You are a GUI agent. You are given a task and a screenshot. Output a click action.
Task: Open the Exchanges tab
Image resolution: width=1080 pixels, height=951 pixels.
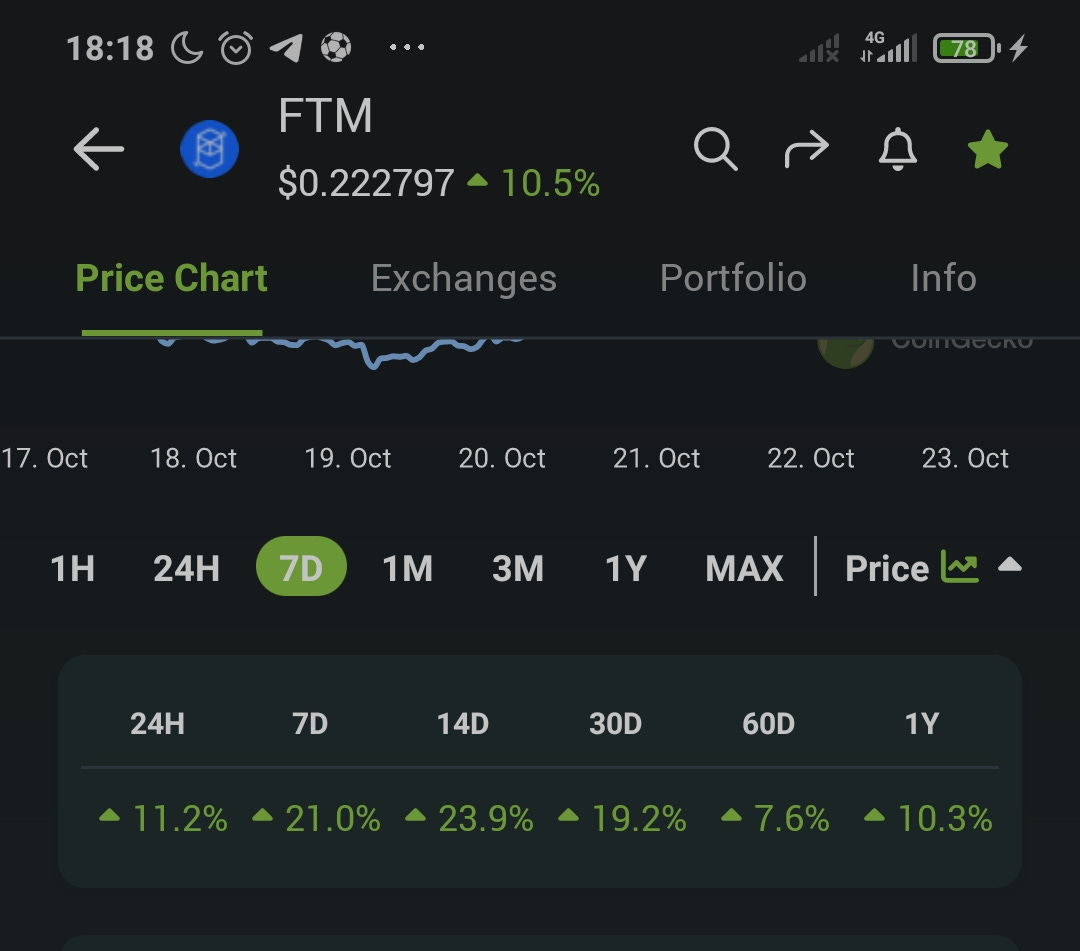[x=464, y=278]
